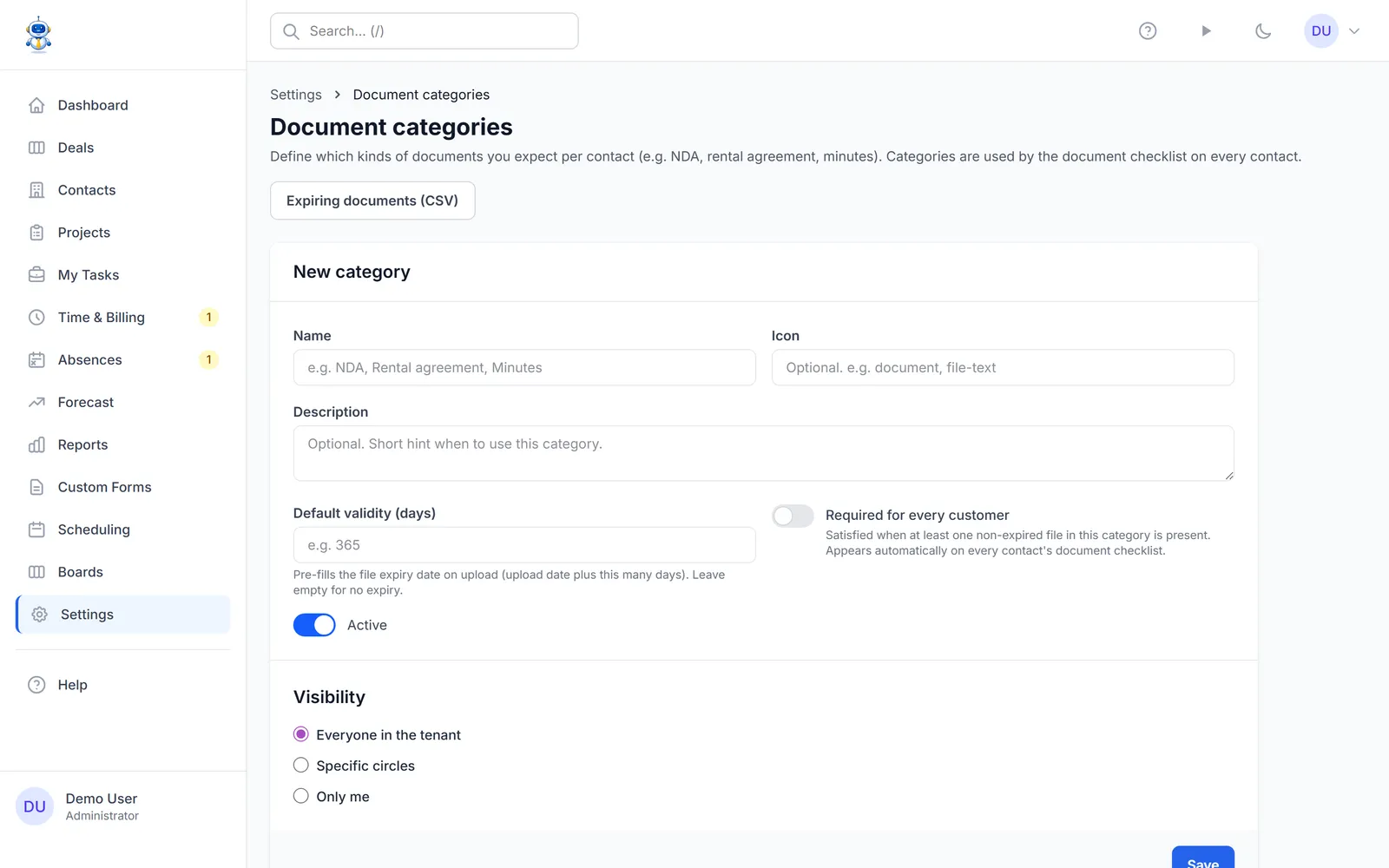Click the Save button
The image size is (1389, 868).
1203,858
